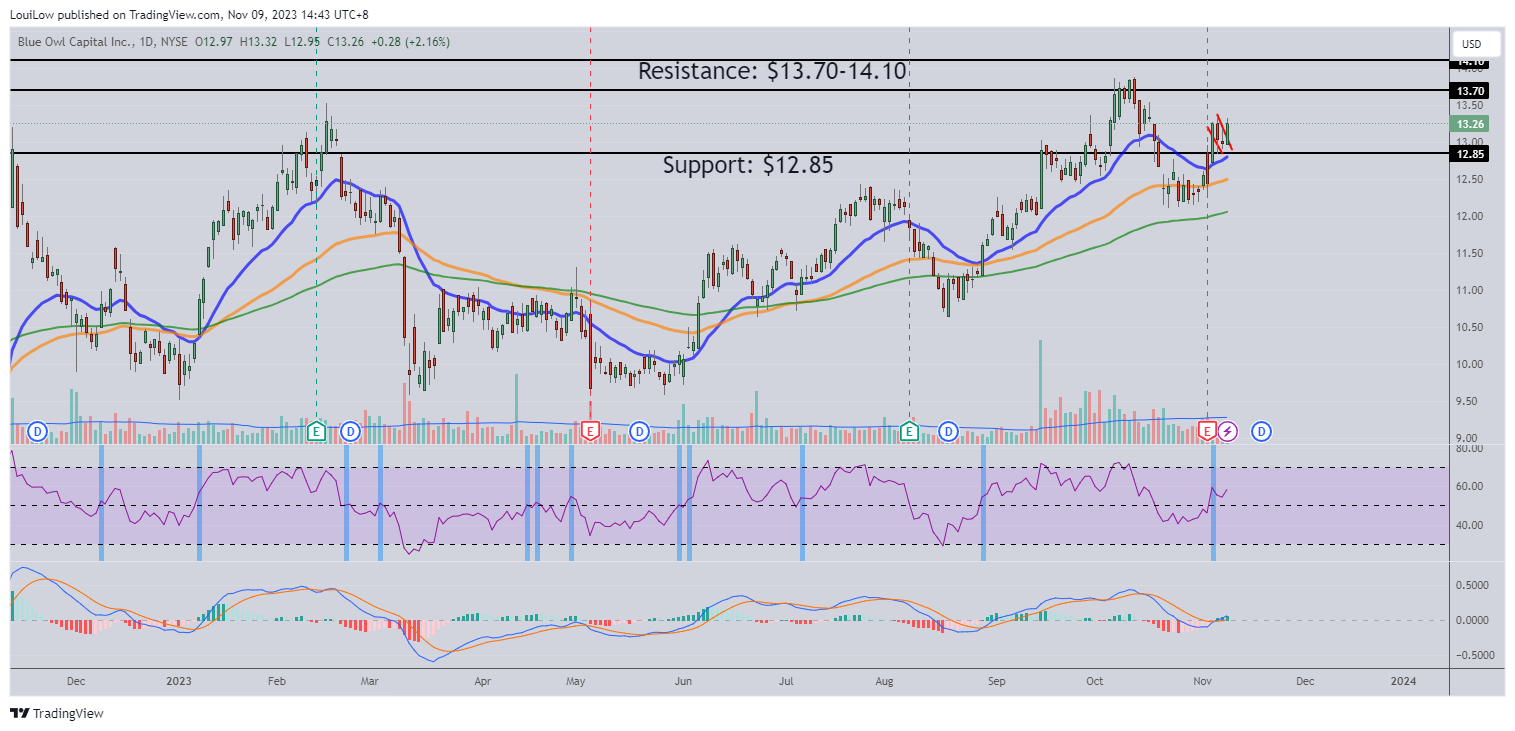1515x731 pixels.
Task: Open the red earnings marker in early May
Action: pyautogui.click(x=590, y=431)
